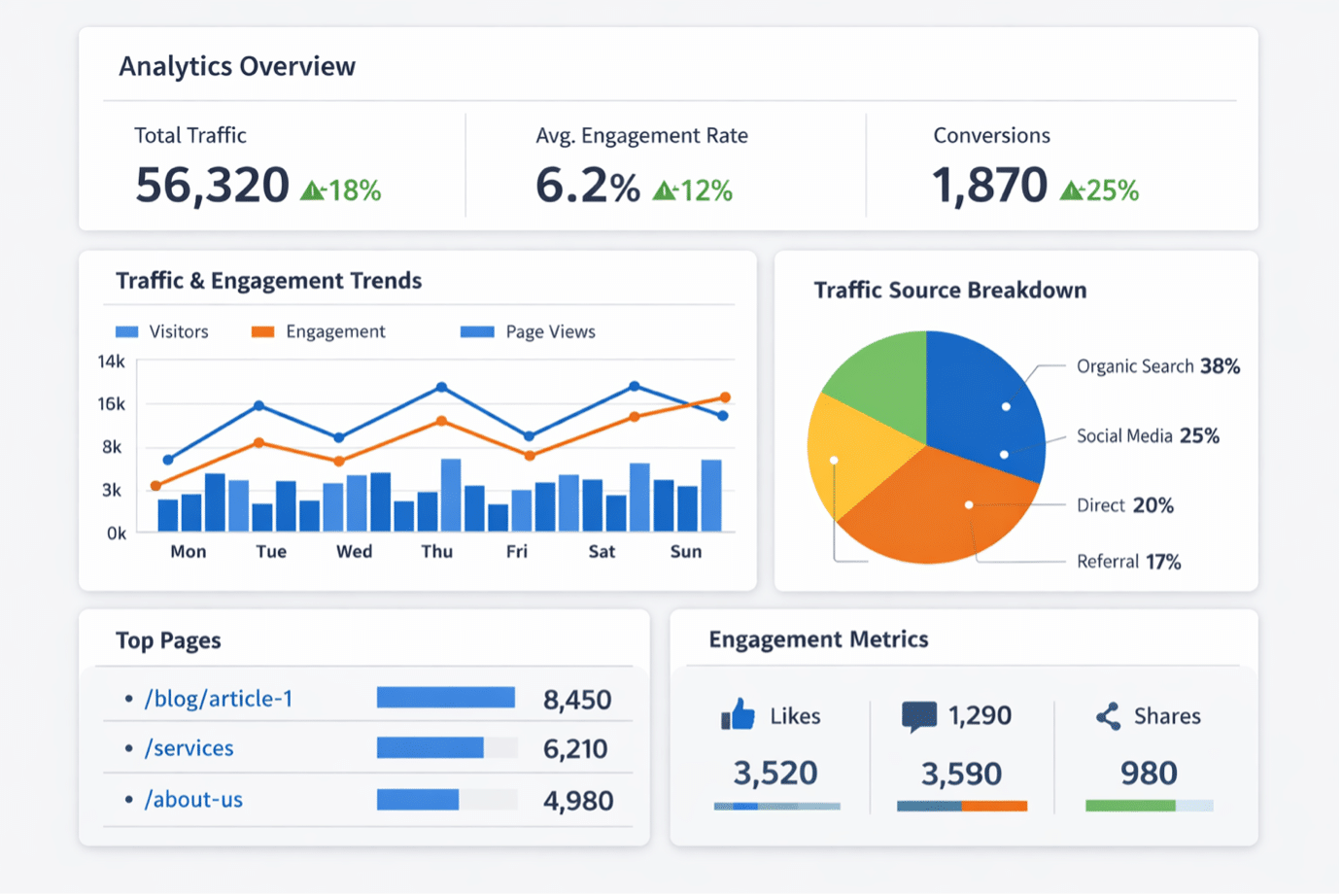Click the comments speech bubble icon
The image size is (1342, 896).
pos(918,717)
